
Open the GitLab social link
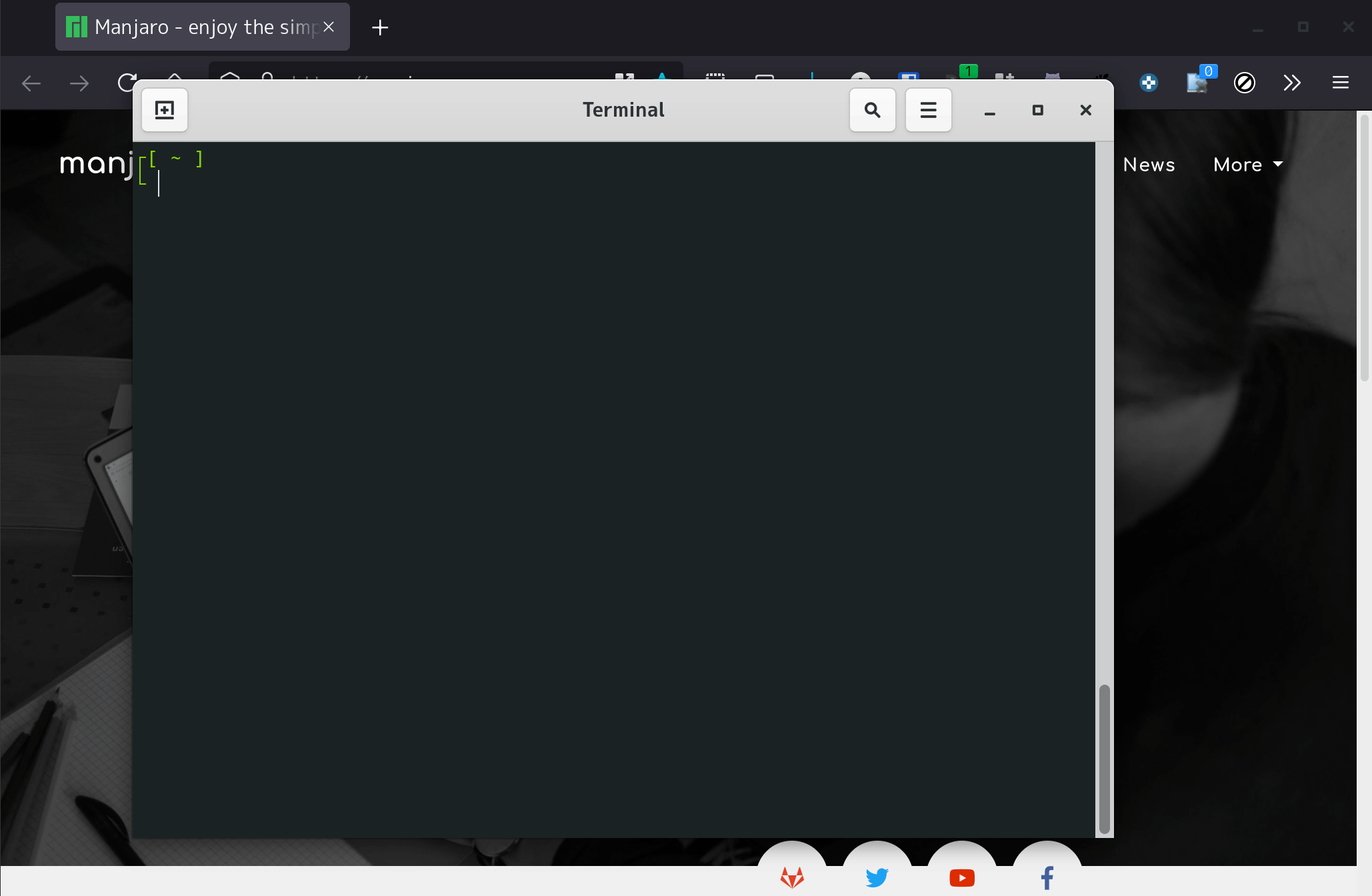click(x=792, y=877)
